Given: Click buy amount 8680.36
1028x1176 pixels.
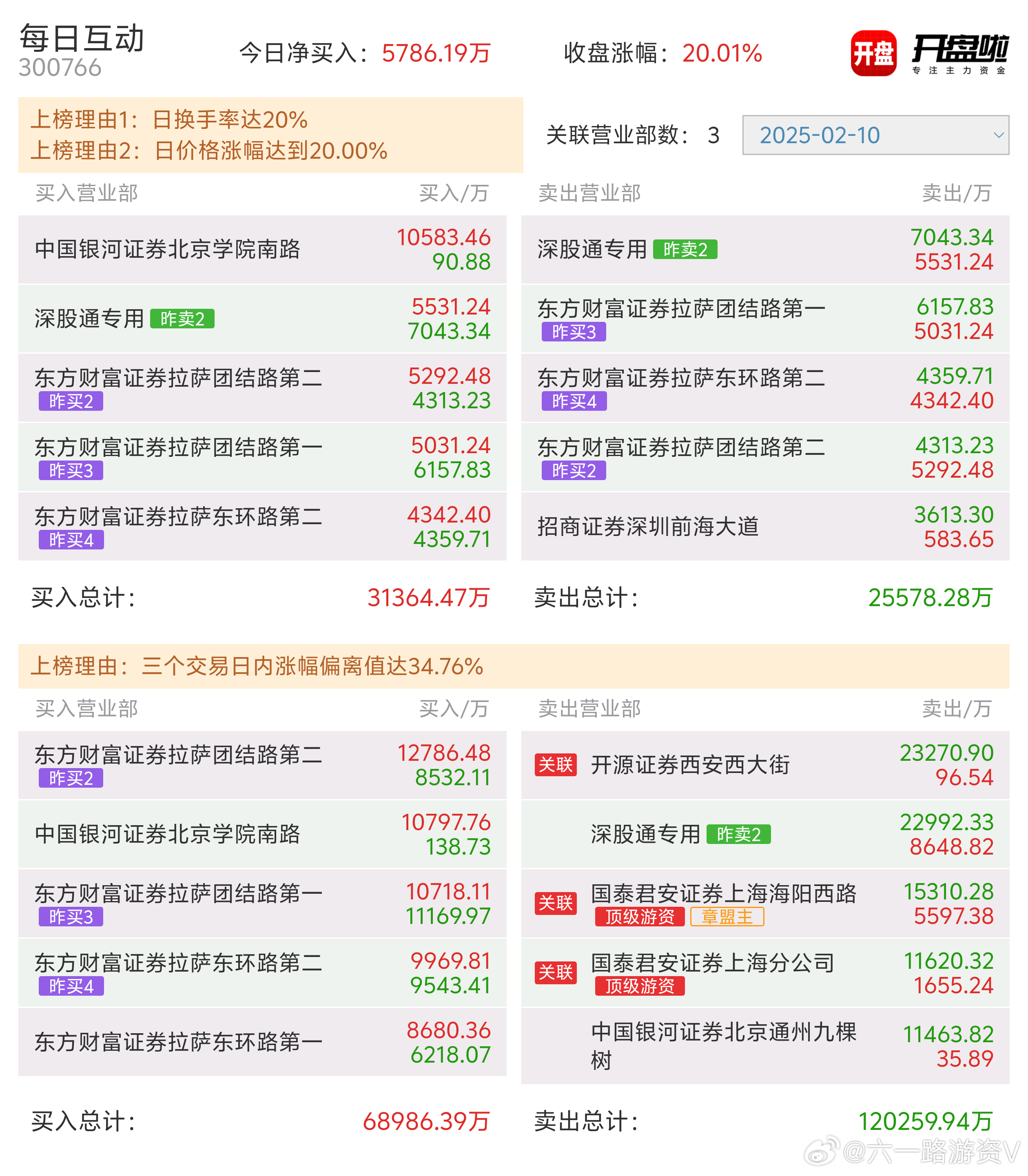Looking at the screenshot, I should point(449,1031).
